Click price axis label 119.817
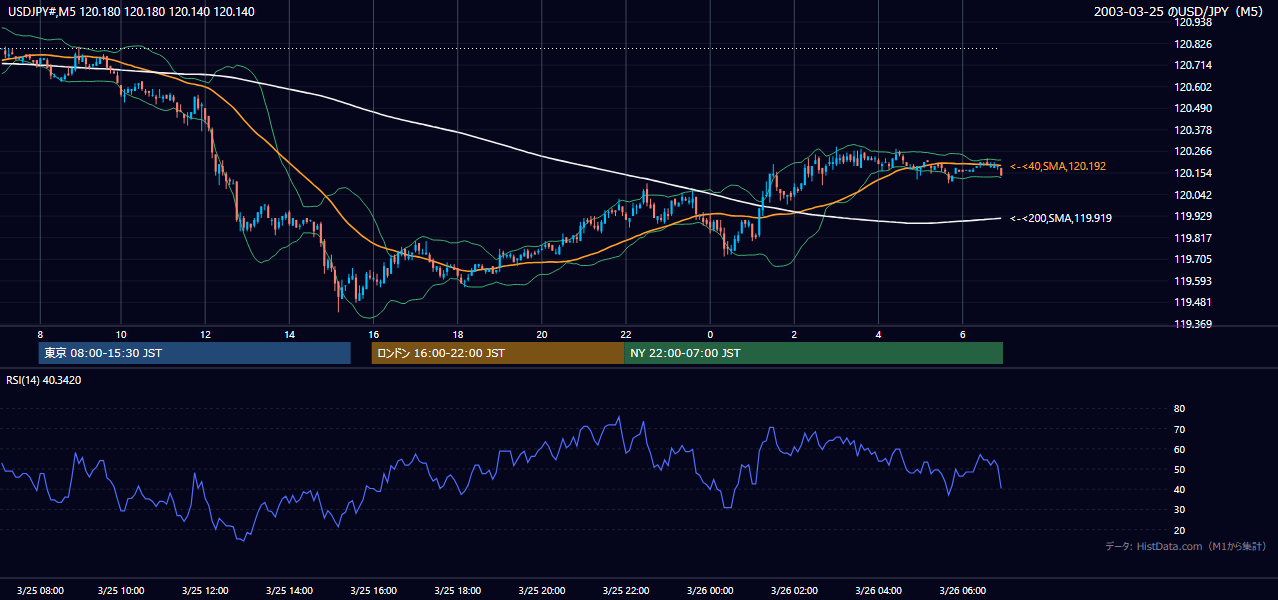 click(x=1192, y=238)
